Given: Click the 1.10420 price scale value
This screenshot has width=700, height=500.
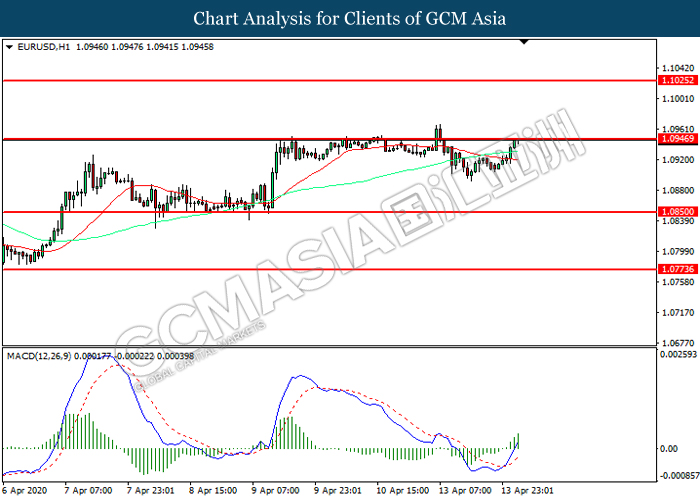Looking at the screenshot, I should (x=678, y=68).
